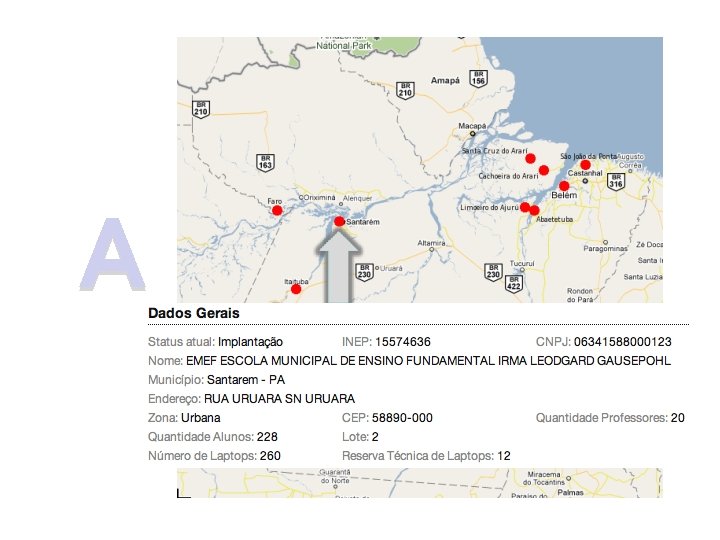720x540 pixels.
Task: Click the BR 230 shield near Tucuruí
Action: (493, 272)
